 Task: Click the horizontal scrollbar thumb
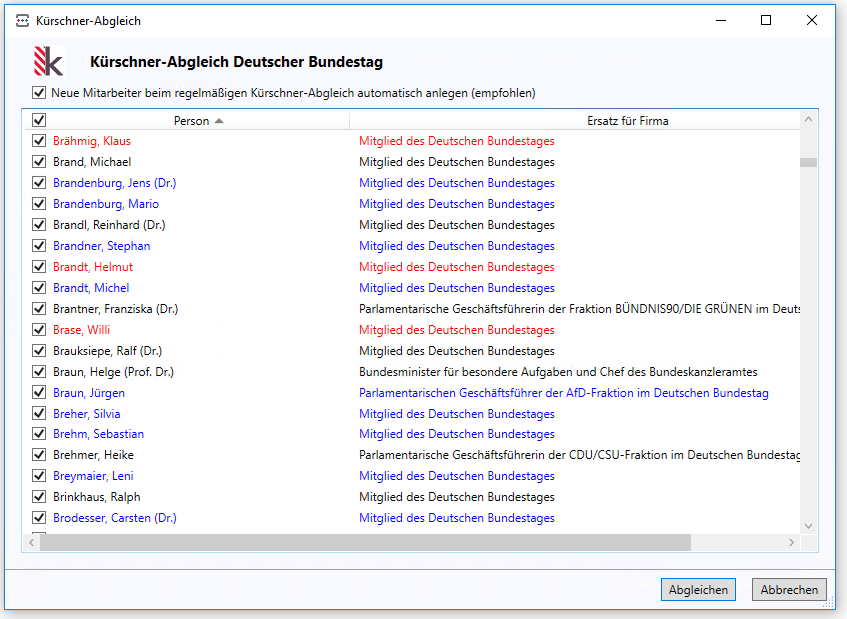365,542
